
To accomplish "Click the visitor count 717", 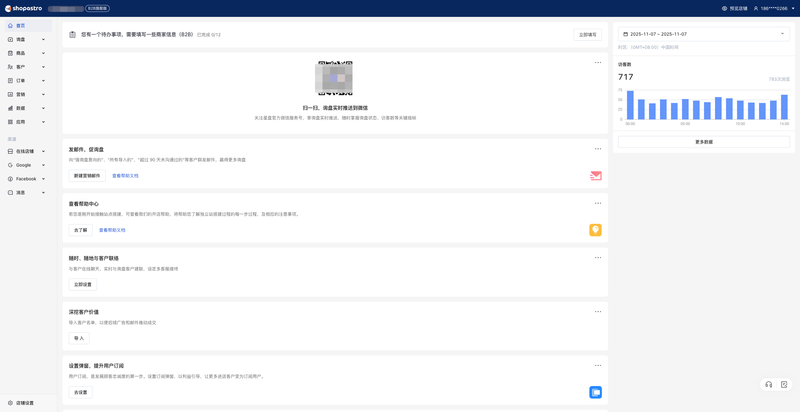I will click(626, 77).
